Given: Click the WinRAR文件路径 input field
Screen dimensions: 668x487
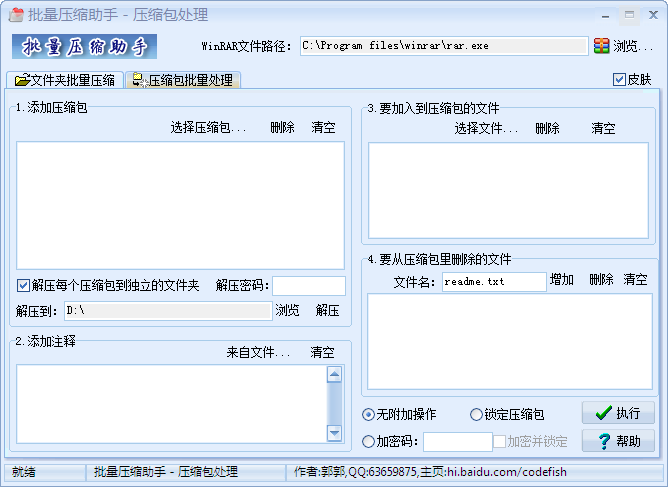Looking at the screenshot, I should pyautogui.click(x=444, y=46).
